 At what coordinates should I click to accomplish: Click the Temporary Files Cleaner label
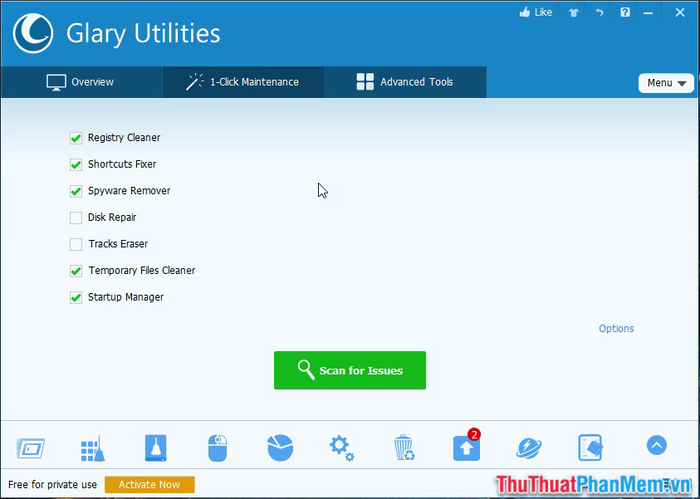[x=142, y=270]
